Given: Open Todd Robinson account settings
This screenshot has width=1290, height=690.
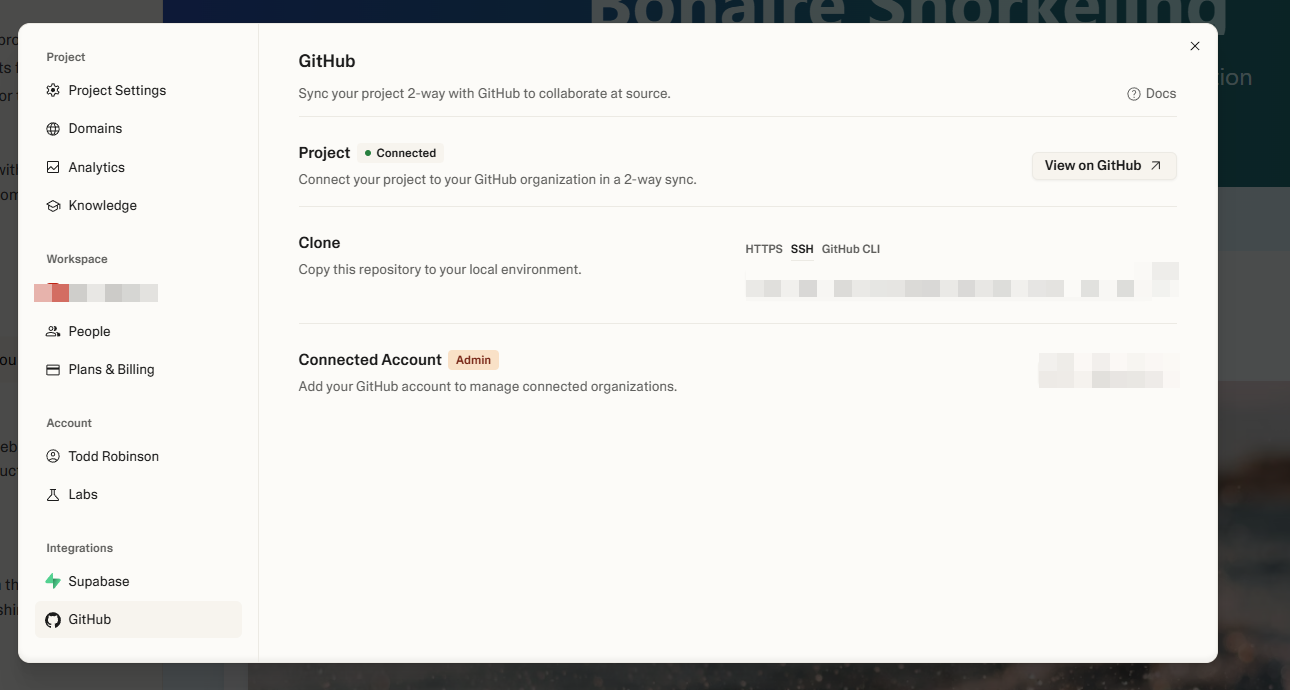Looking at the screenshot, I should pyautogui.click(x=113, y=456).
